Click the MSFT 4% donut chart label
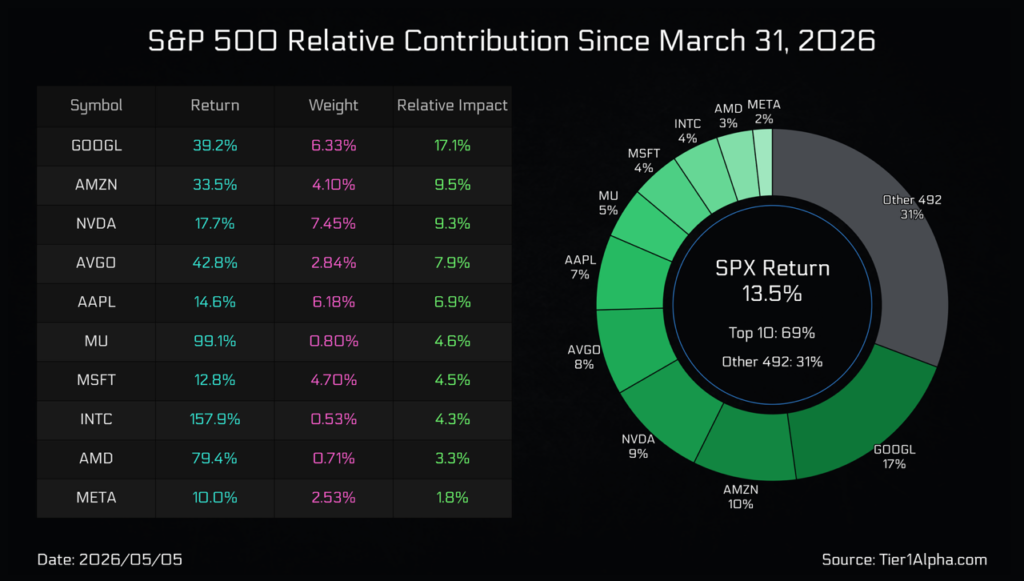 (x=643, y=161)
